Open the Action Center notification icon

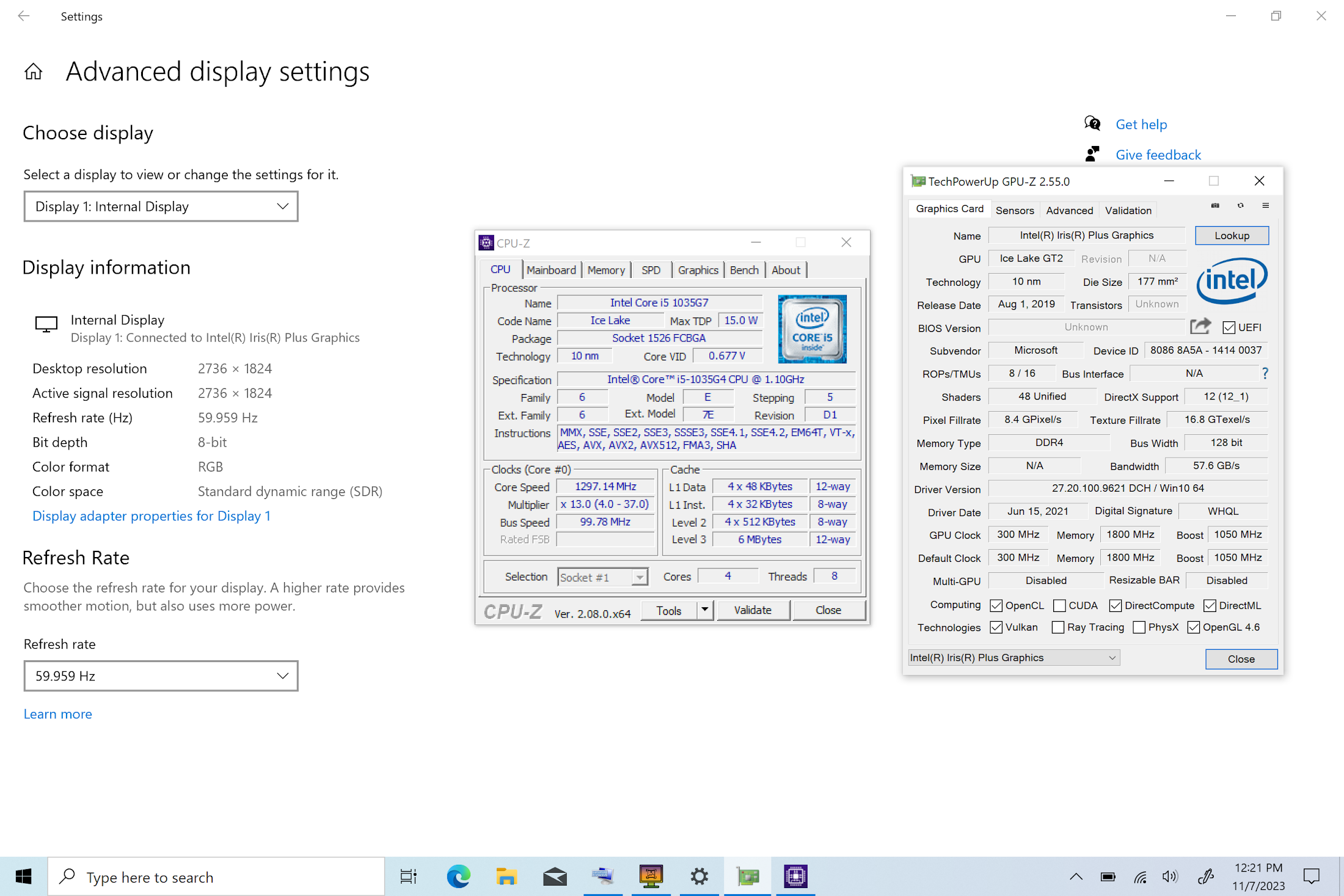[x=1311, y=876]
